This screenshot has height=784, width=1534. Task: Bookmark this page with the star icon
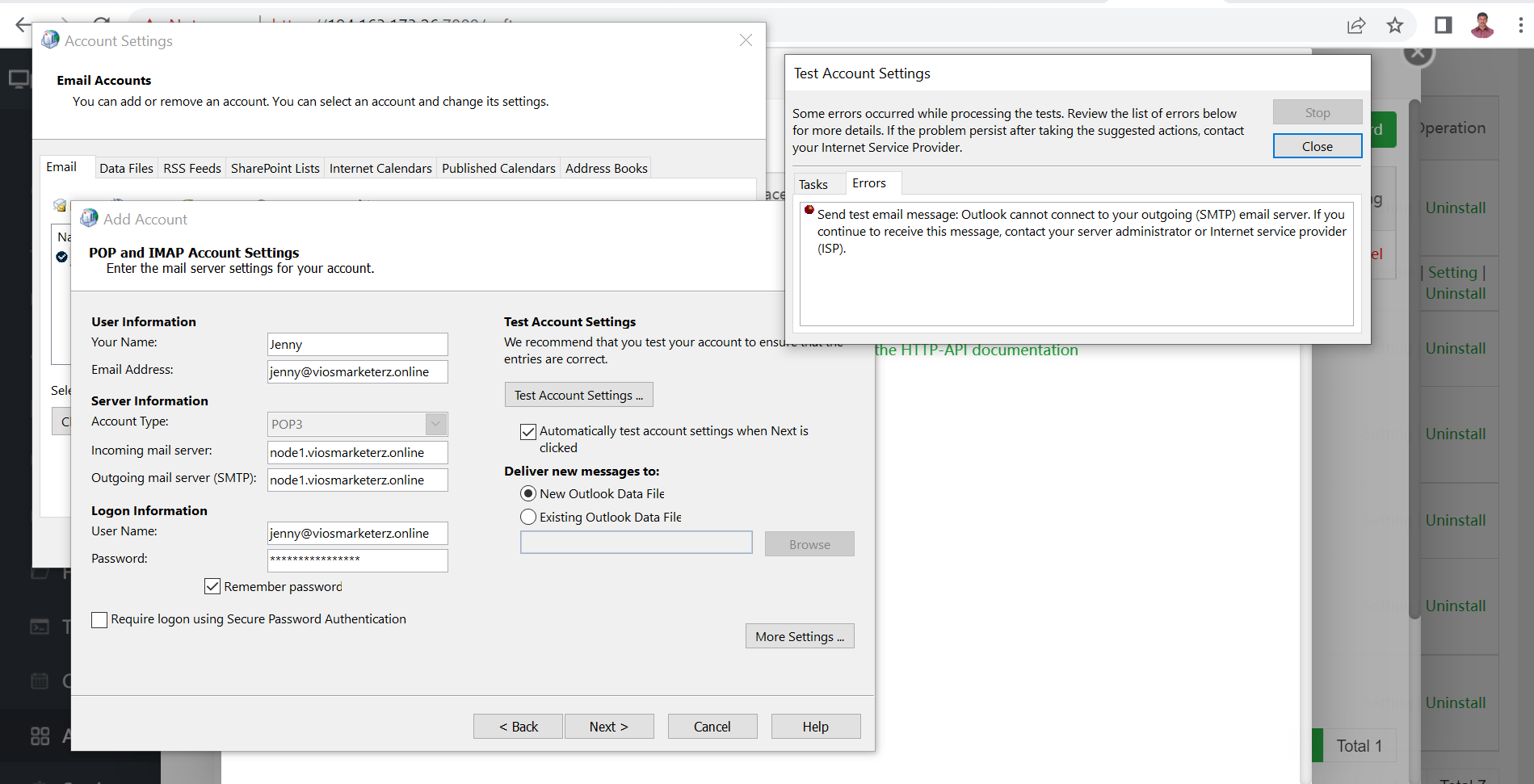(x=1395, y=26)
